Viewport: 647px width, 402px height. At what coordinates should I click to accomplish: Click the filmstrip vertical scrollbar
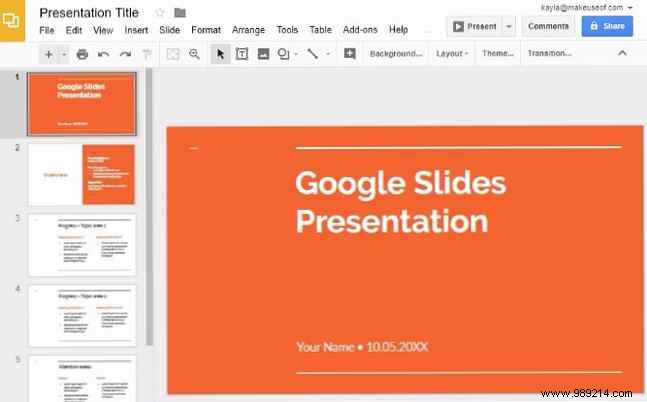(x=149, y=206)
